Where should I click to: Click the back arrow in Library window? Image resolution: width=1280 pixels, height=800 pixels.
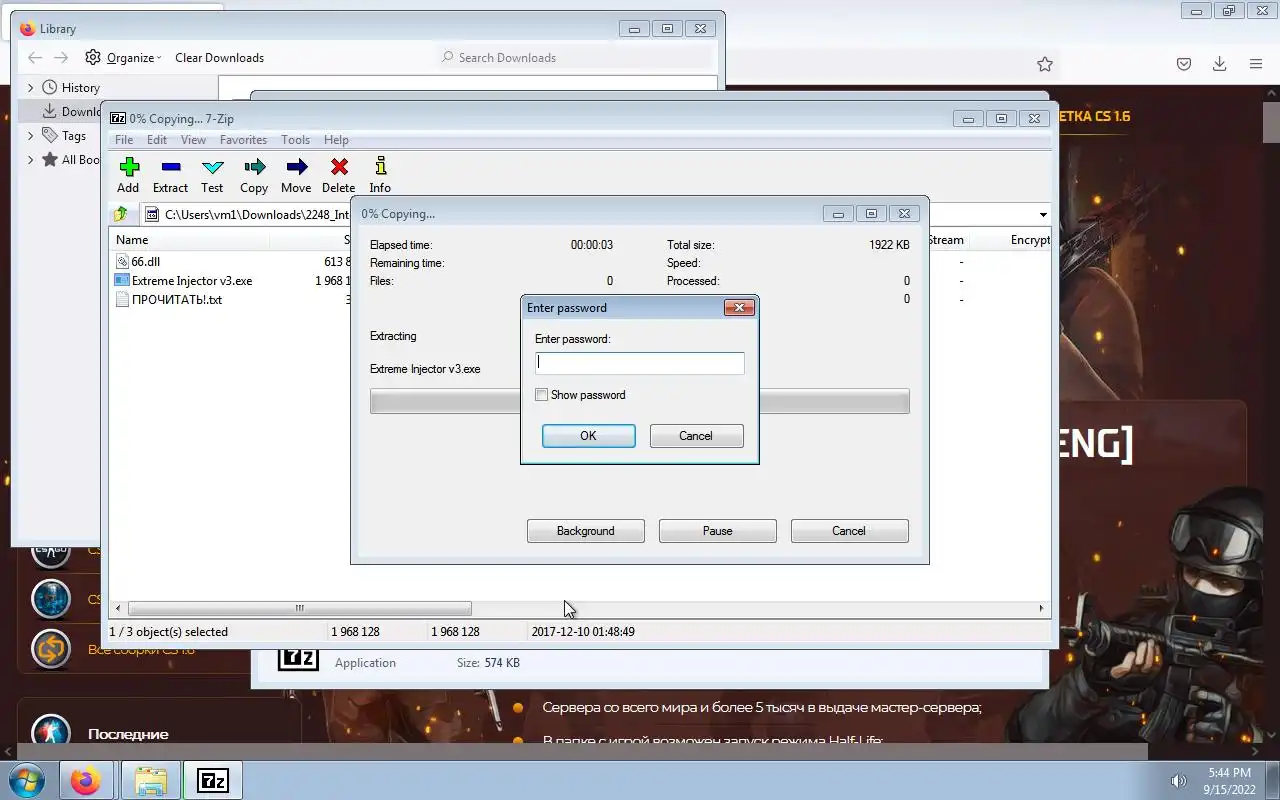pos(35,57)
